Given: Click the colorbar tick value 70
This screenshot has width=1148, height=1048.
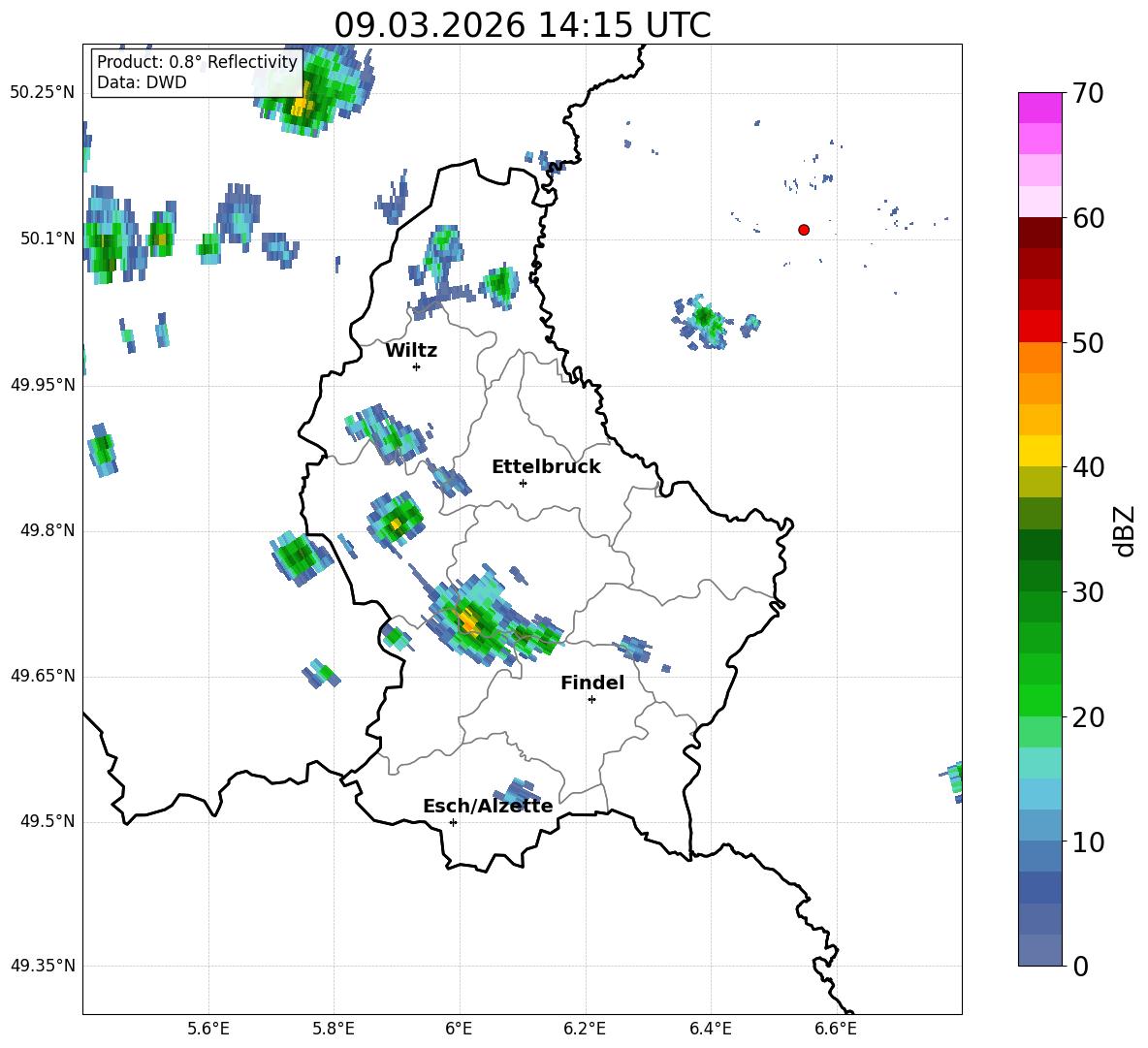Looking at the screenshot, I should click(1088, 94).
